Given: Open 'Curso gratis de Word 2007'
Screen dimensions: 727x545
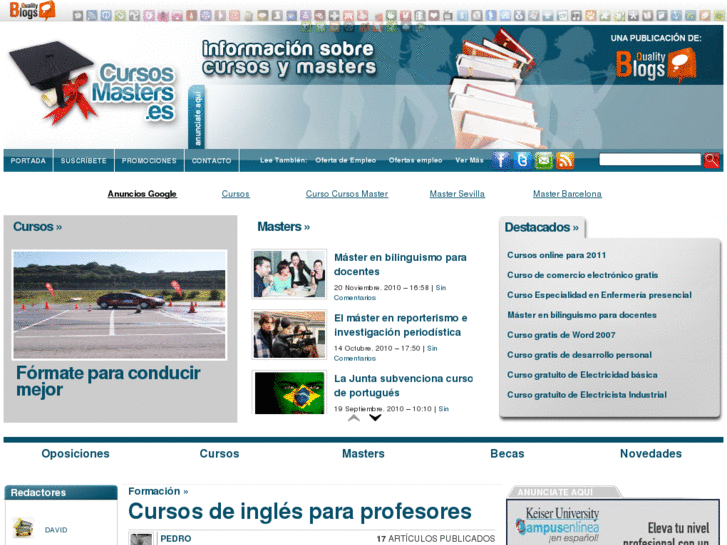Looking at the screenshot, I should click(561, 335).
